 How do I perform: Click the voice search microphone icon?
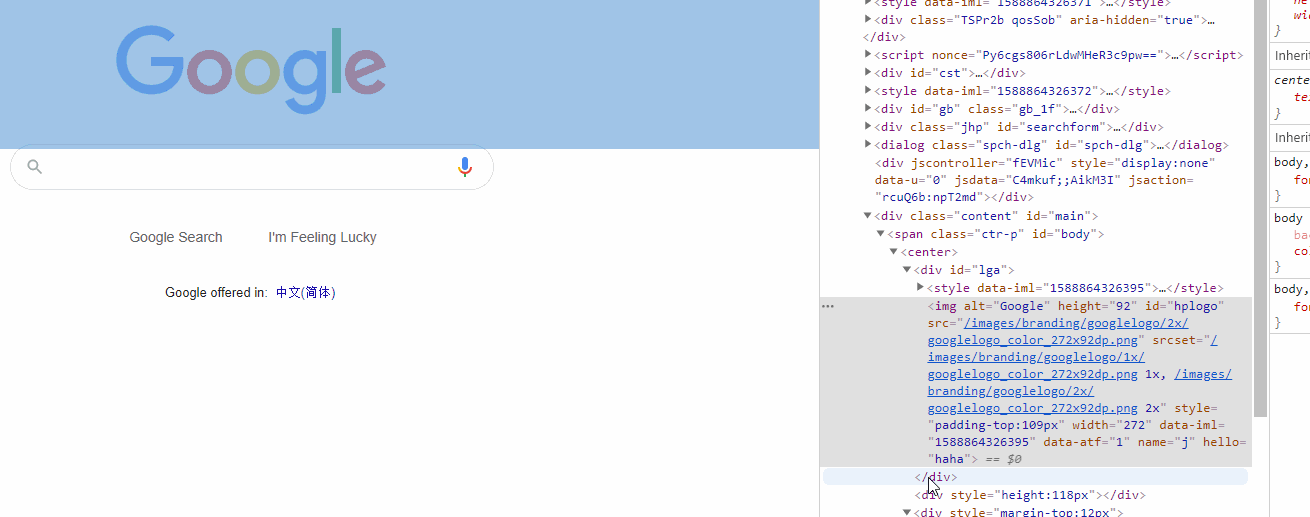point(465,167)
